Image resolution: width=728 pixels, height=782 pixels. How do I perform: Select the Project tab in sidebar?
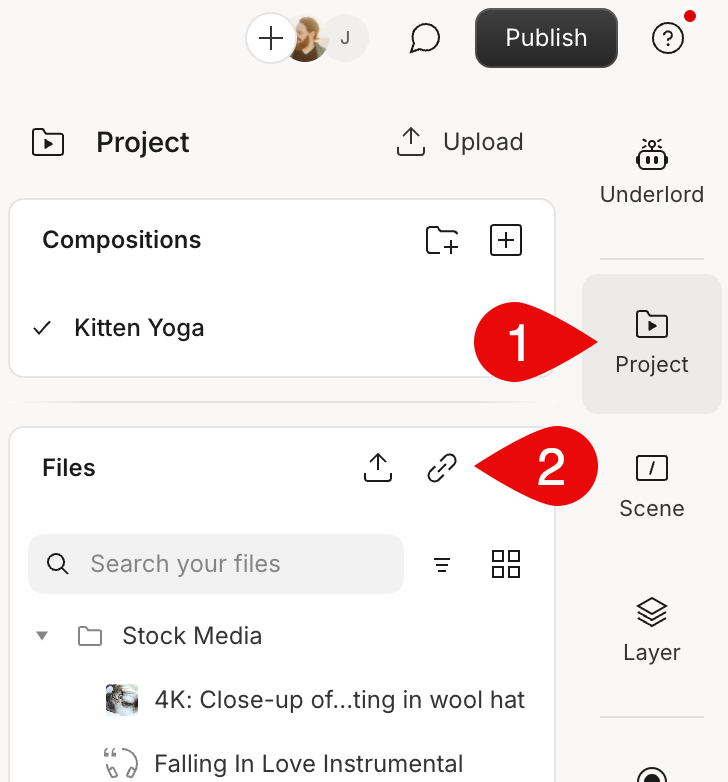pyautogui.click(x=652, y=344)
